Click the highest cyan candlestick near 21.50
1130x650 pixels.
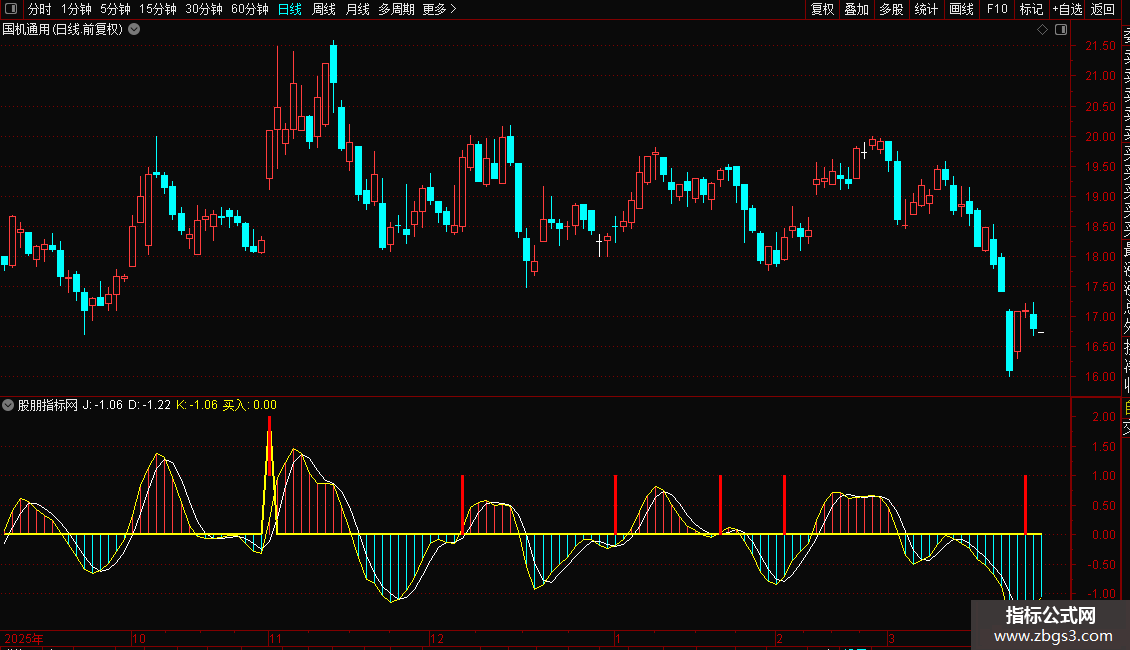334,63
